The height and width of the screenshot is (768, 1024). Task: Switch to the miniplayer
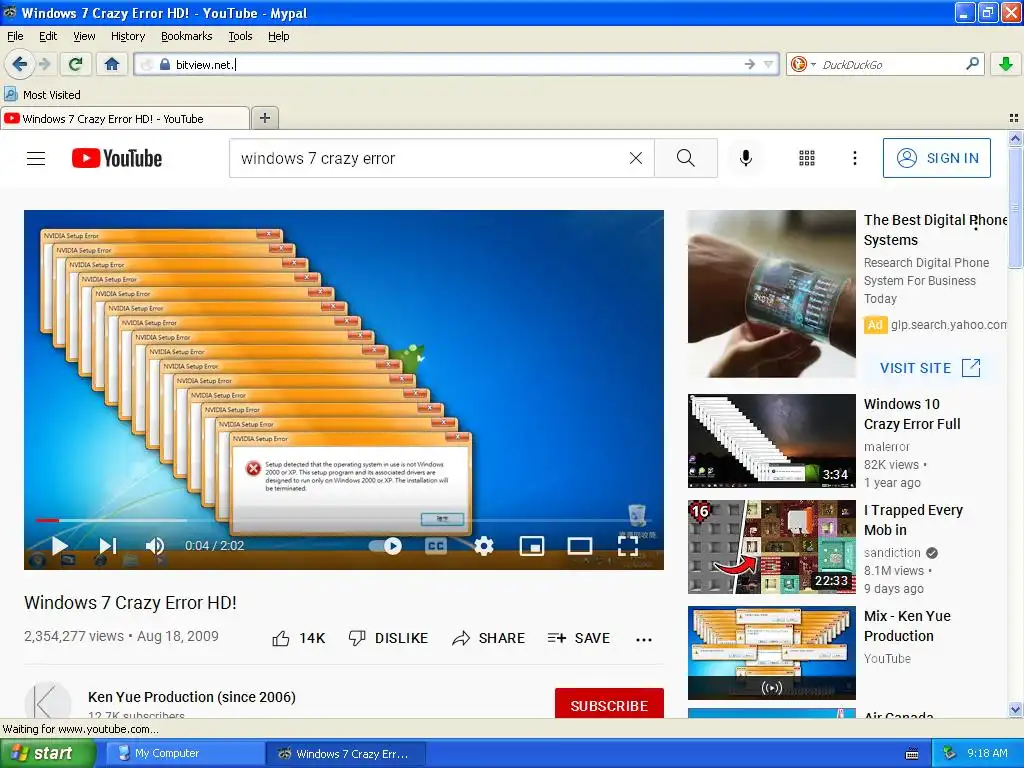(x=532, y=546)
